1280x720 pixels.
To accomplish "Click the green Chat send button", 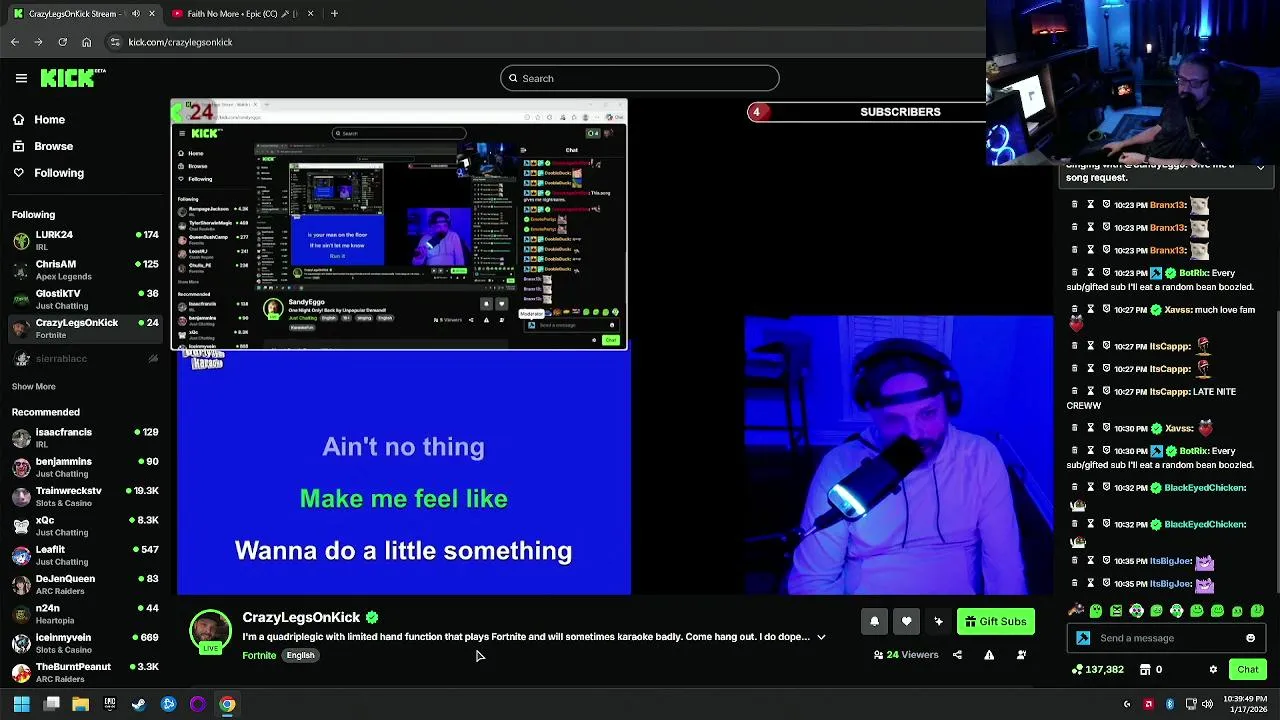I will pyautogui.click(x=1248, y=669).
